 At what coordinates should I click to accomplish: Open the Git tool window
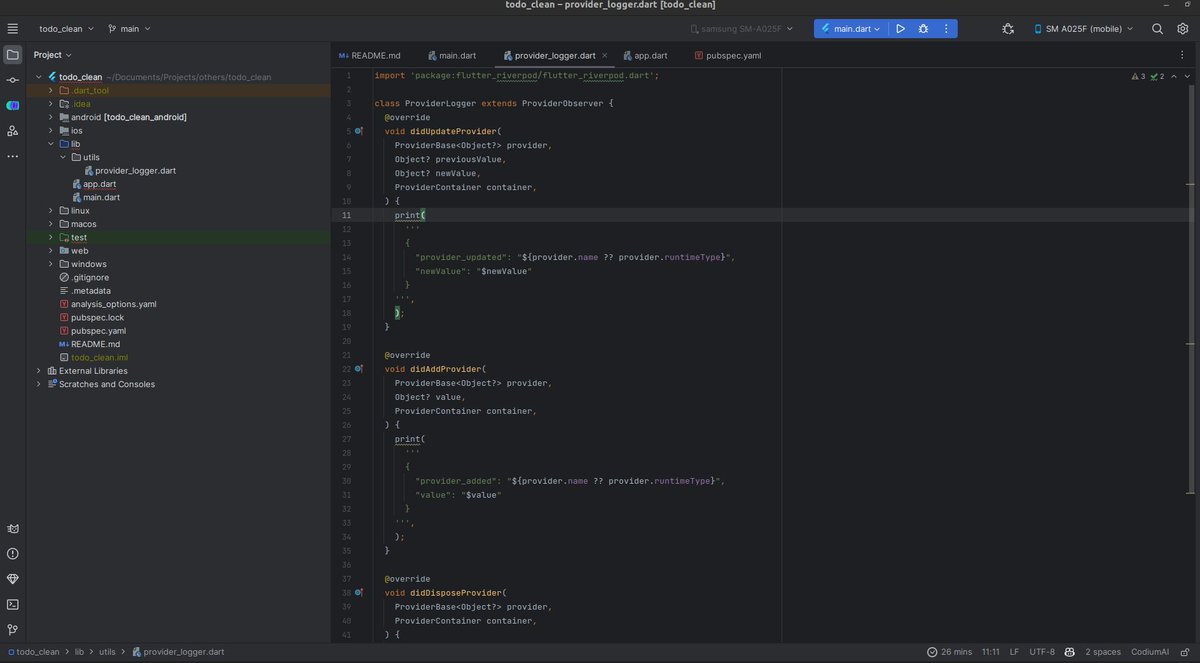[x=13, y=630]
